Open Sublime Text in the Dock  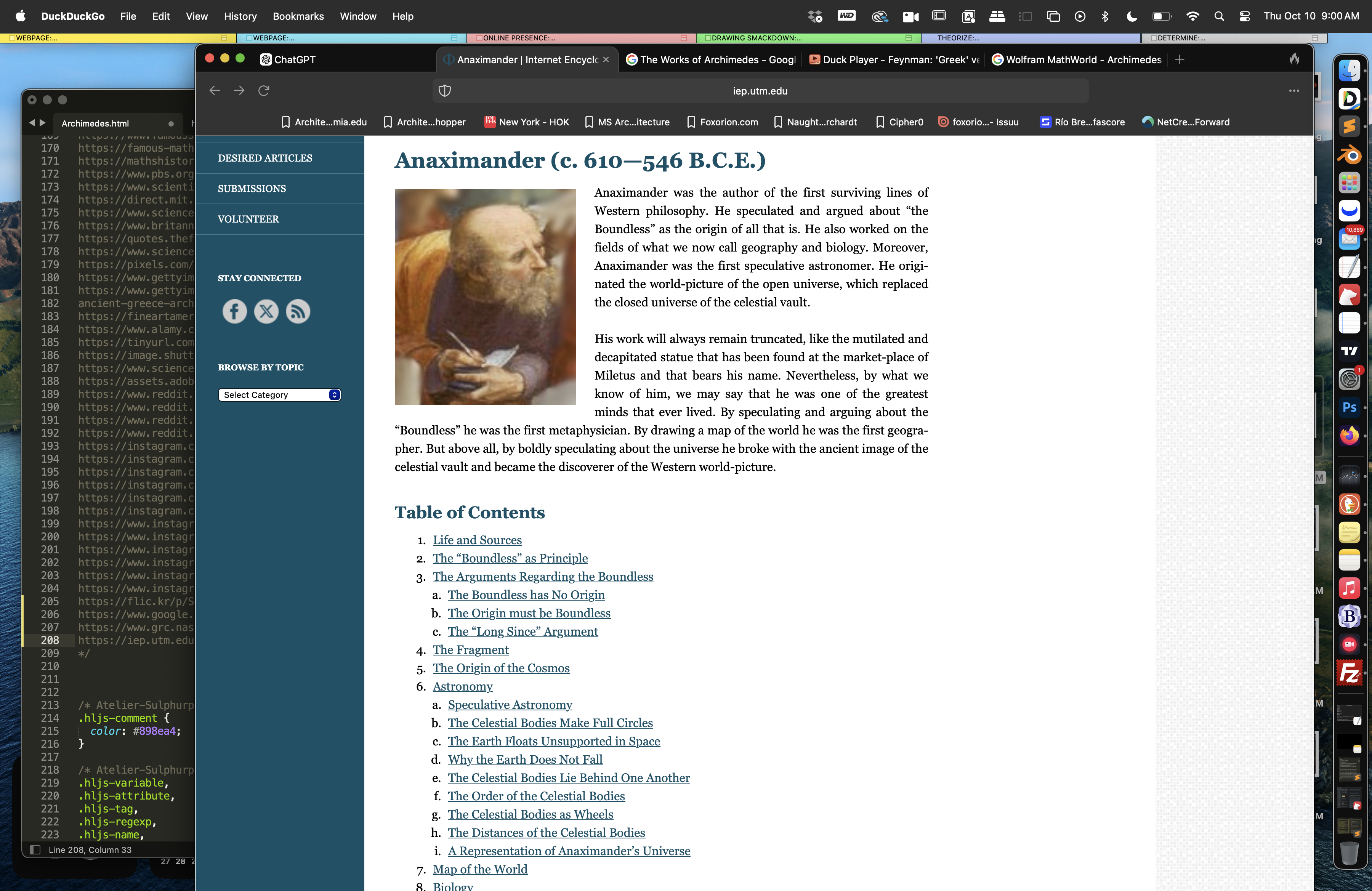[1349, 126]
